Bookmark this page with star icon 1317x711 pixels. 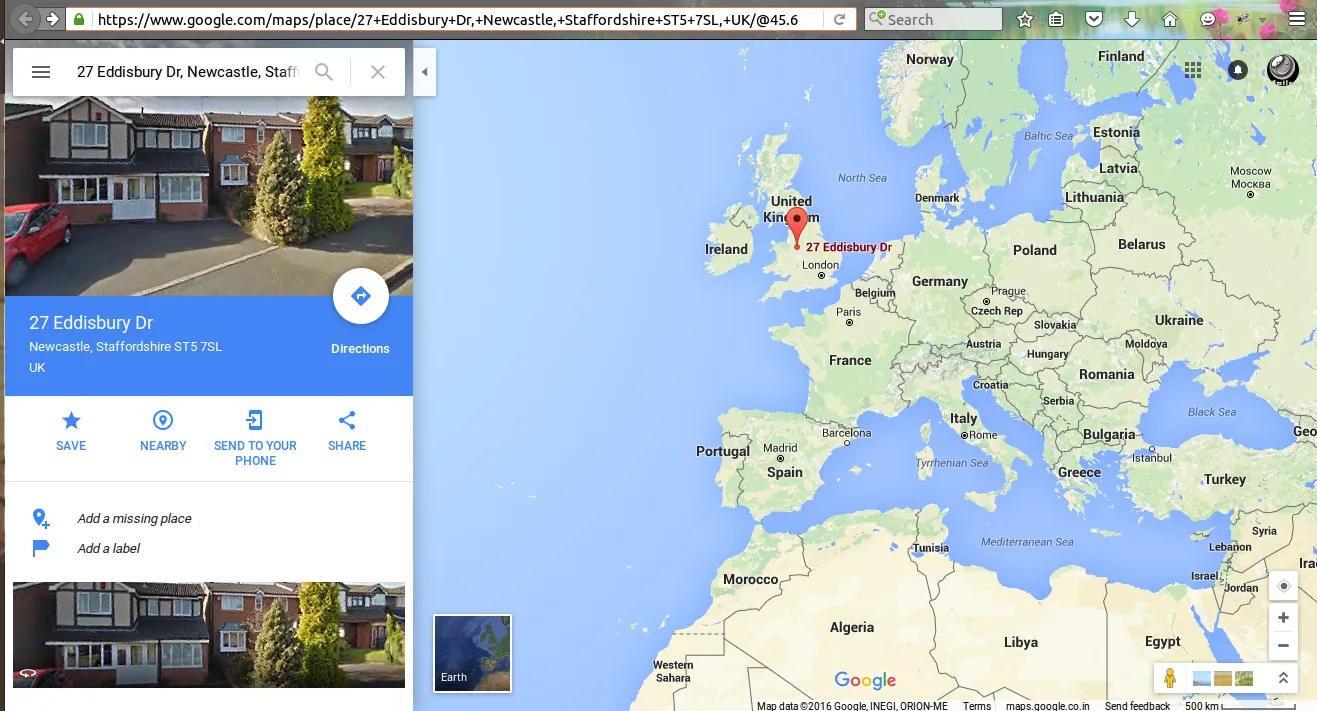click(1025, 19)
